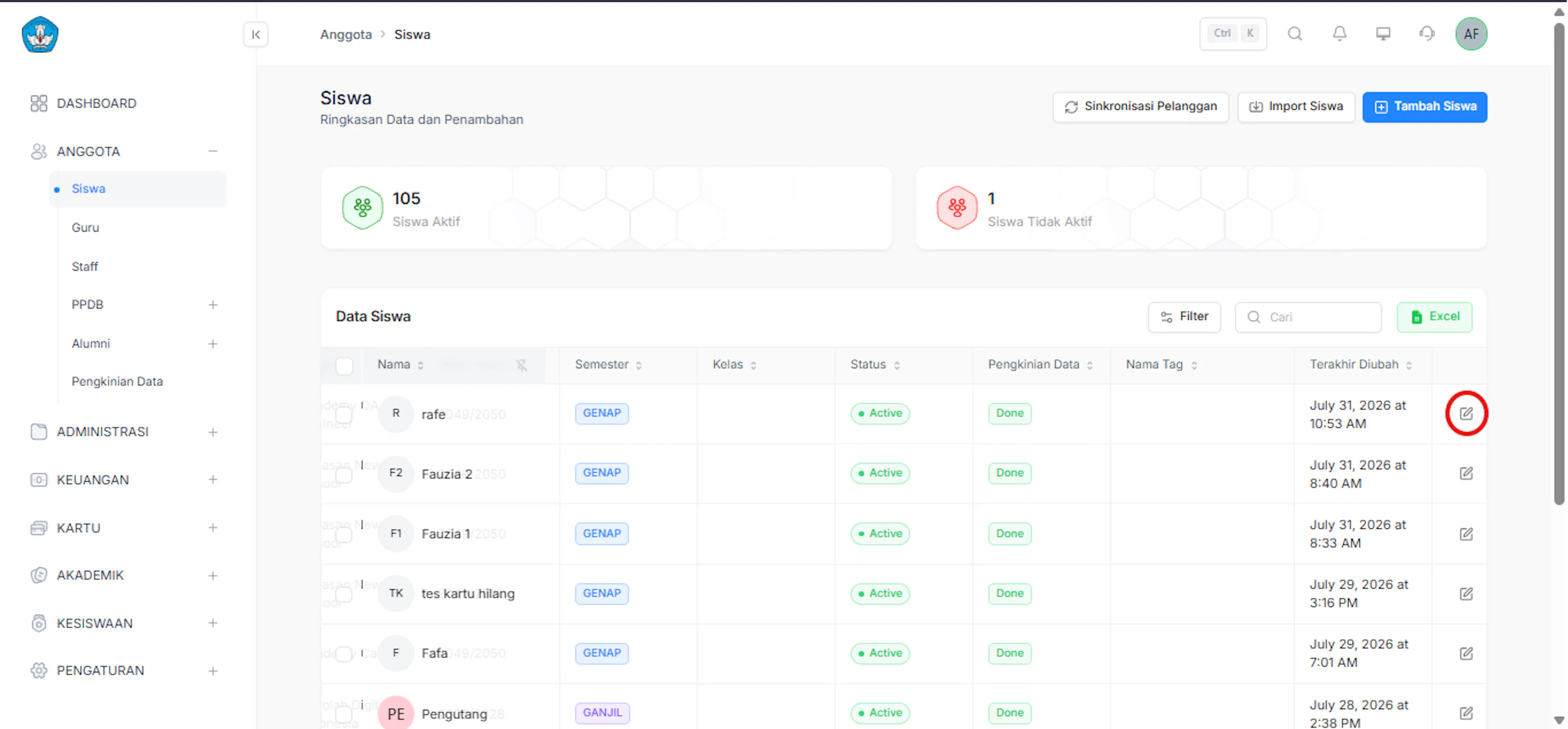1568x729 pixels.
Task: Click the monitor display icon
Action: (1383, 34)
